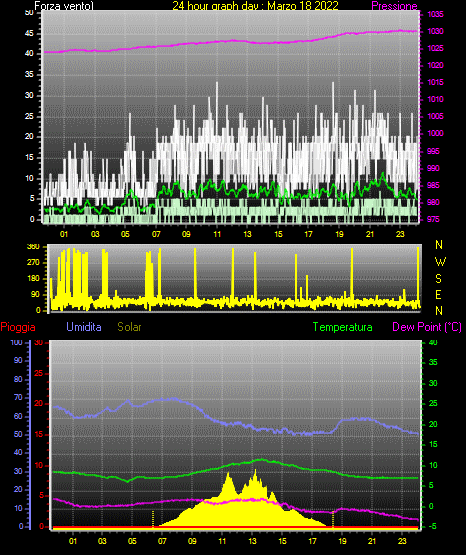Click the blue Umidita legend label
The width and height of the screenshot is (466, 555).
click(84, 327)
